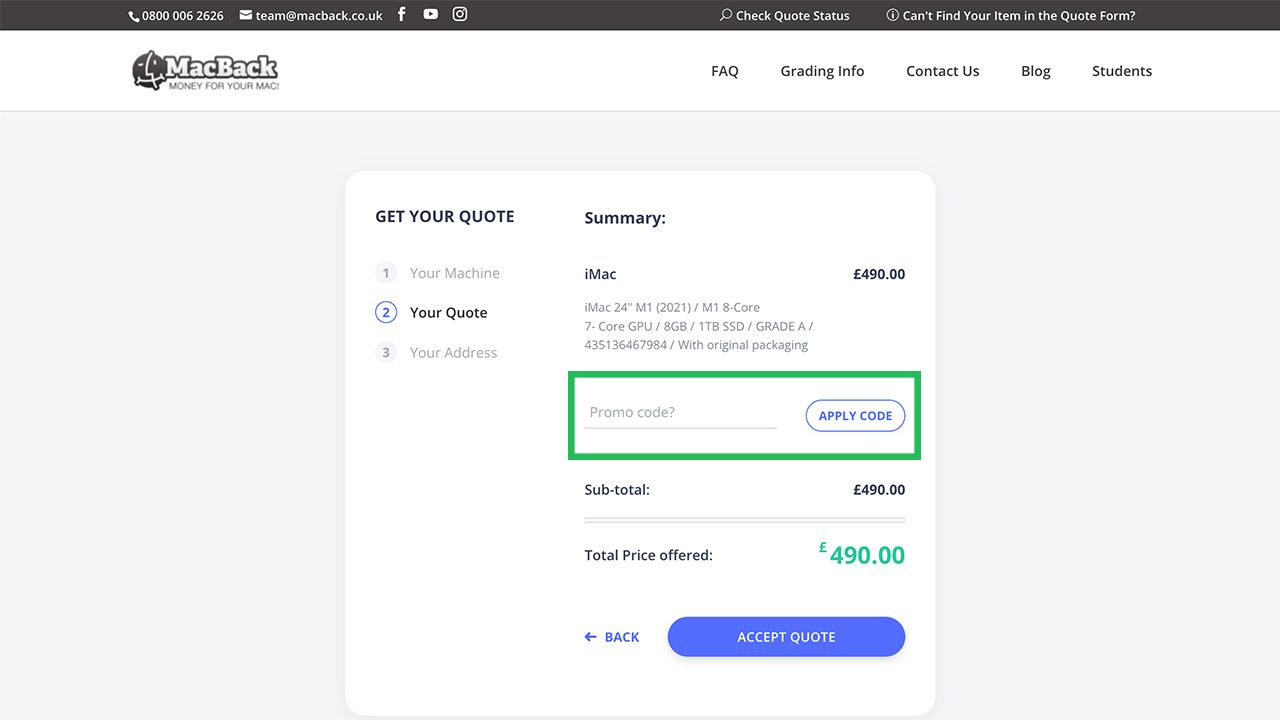The height and width of the screenshot is (720, 1280).
Task: Open the YouTube icon link
Action: coord(430,14)
